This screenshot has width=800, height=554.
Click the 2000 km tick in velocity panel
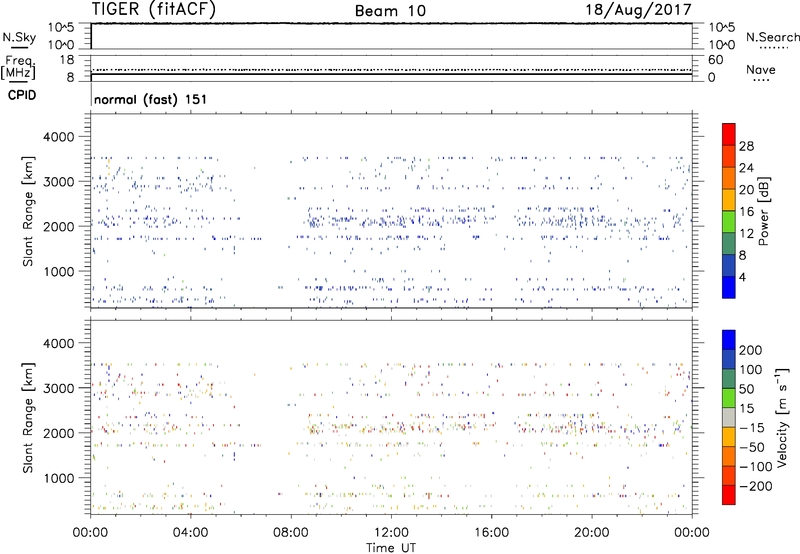[59, 433]
